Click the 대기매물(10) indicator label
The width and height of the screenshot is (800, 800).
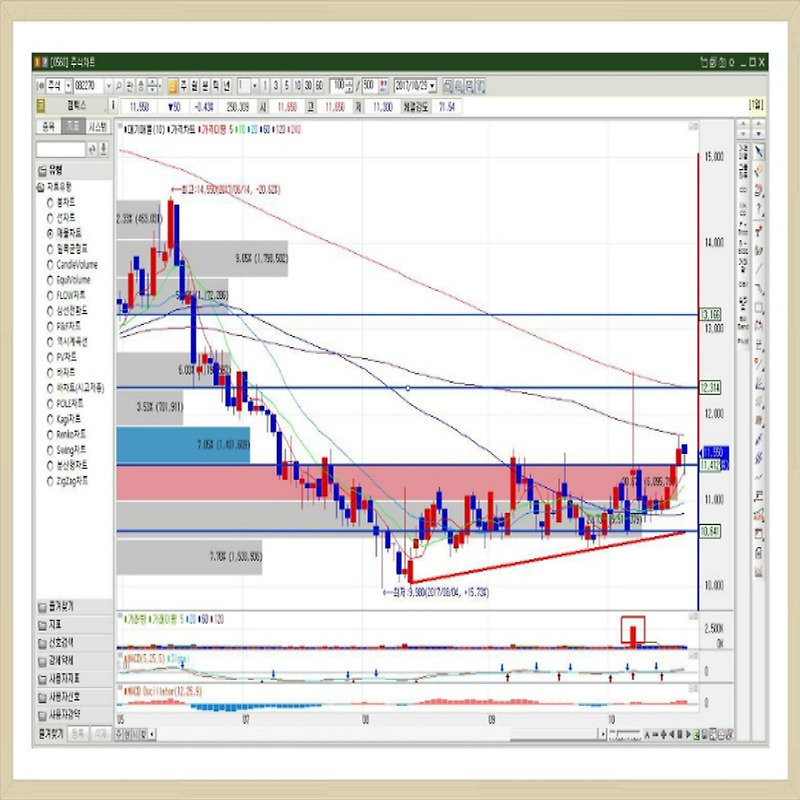click(x=144, y=130)
